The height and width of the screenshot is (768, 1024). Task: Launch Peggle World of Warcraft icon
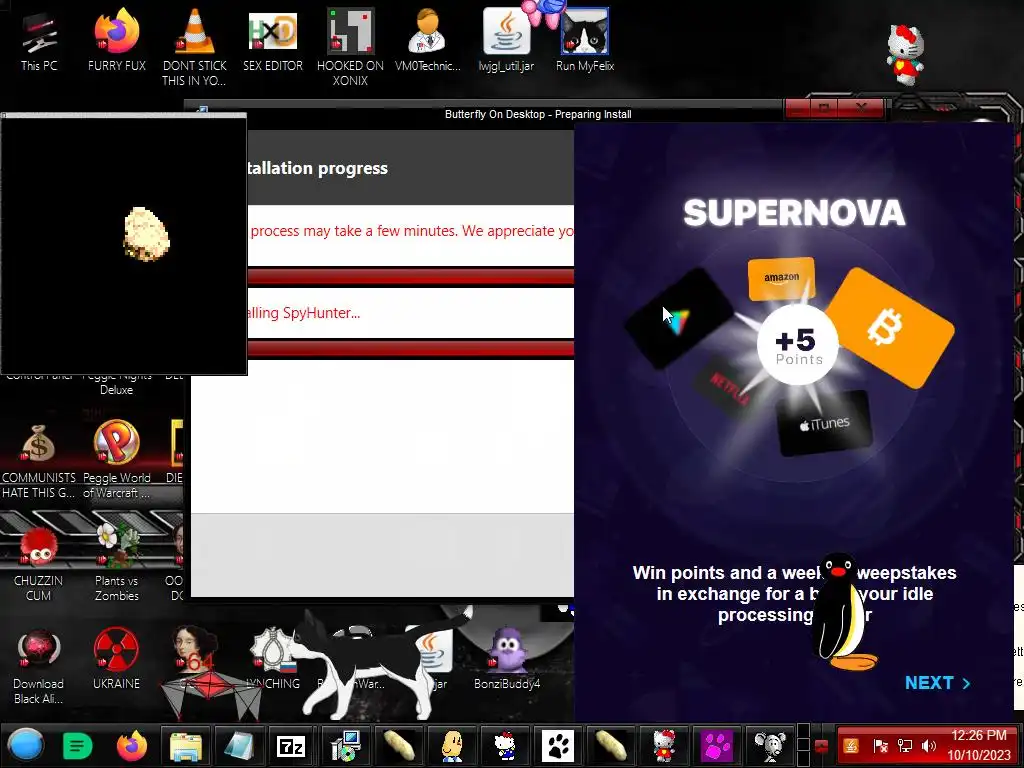point(116,460)
